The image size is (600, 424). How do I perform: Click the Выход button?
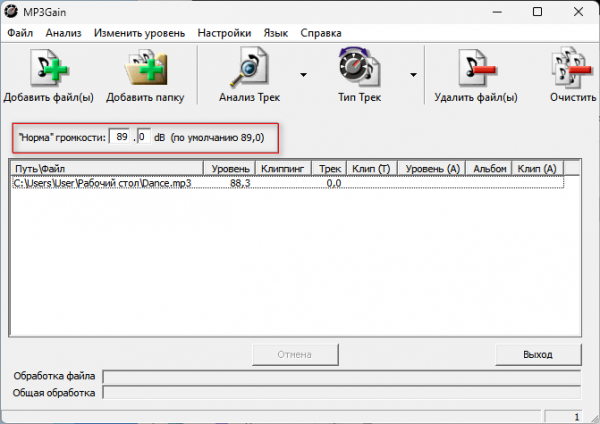tap(538, 355)
